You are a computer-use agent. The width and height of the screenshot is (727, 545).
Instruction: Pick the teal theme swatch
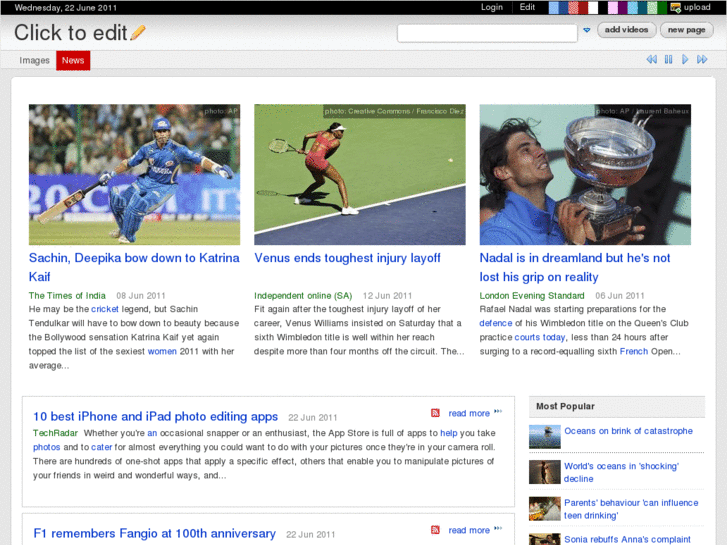click(x=643, y=7)
